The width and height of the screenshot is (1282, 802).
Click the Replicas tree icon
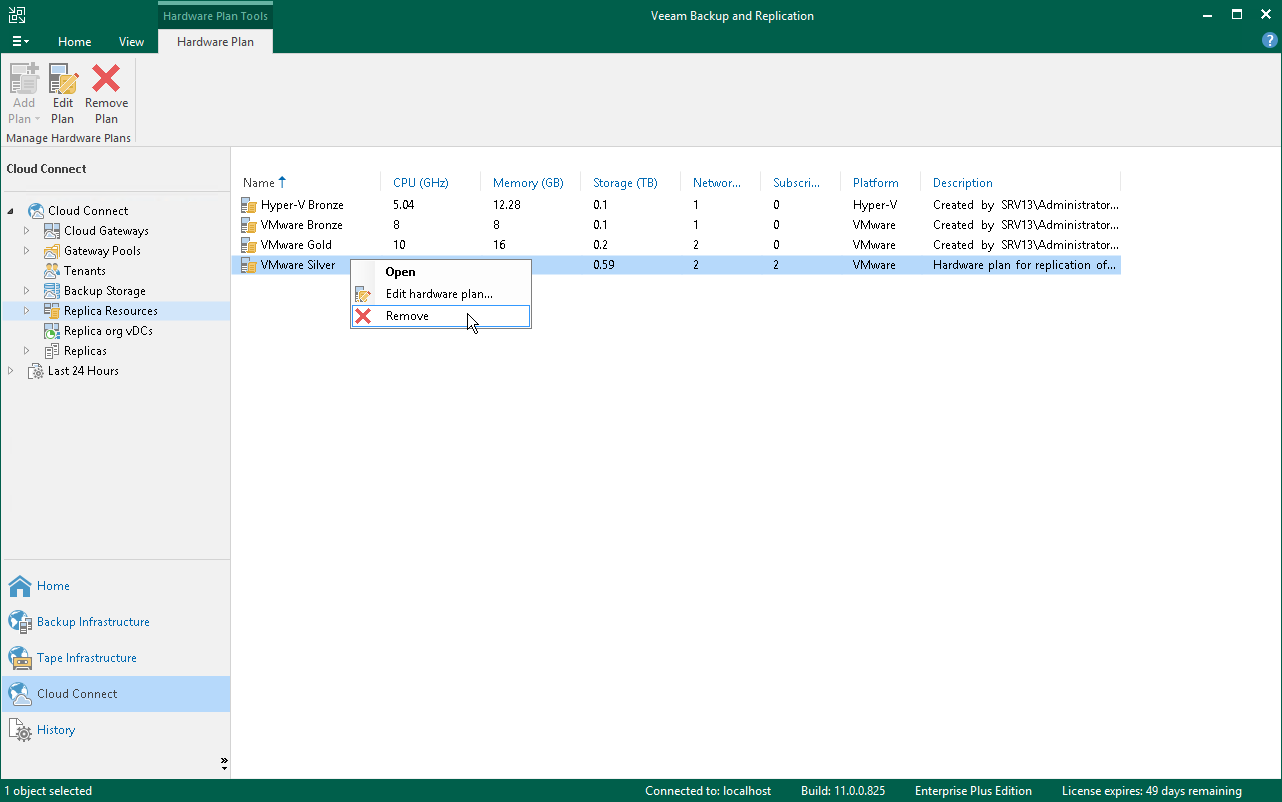(x=52, y=351)
